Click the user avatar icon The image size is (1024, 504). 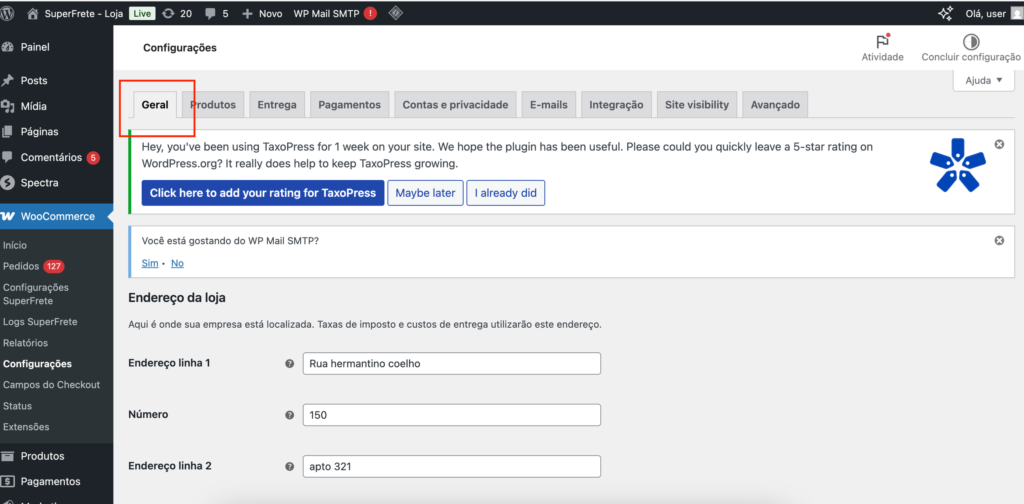[1017, 13]
